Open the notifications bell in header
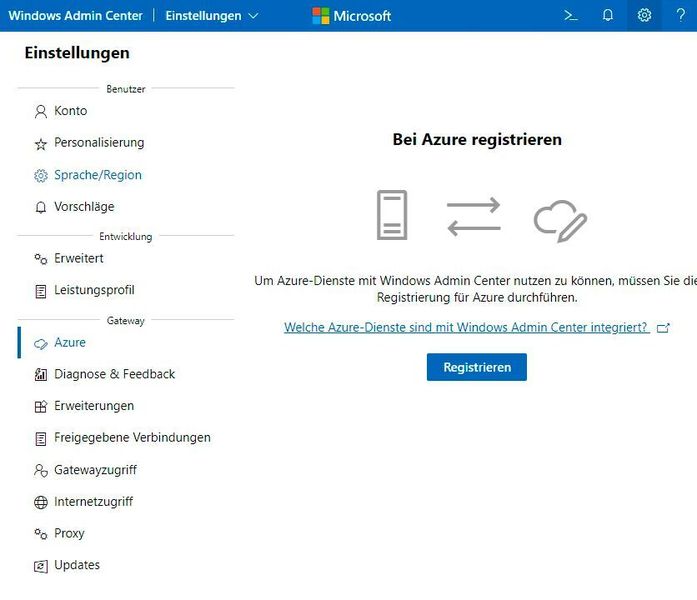 (608, 16)
